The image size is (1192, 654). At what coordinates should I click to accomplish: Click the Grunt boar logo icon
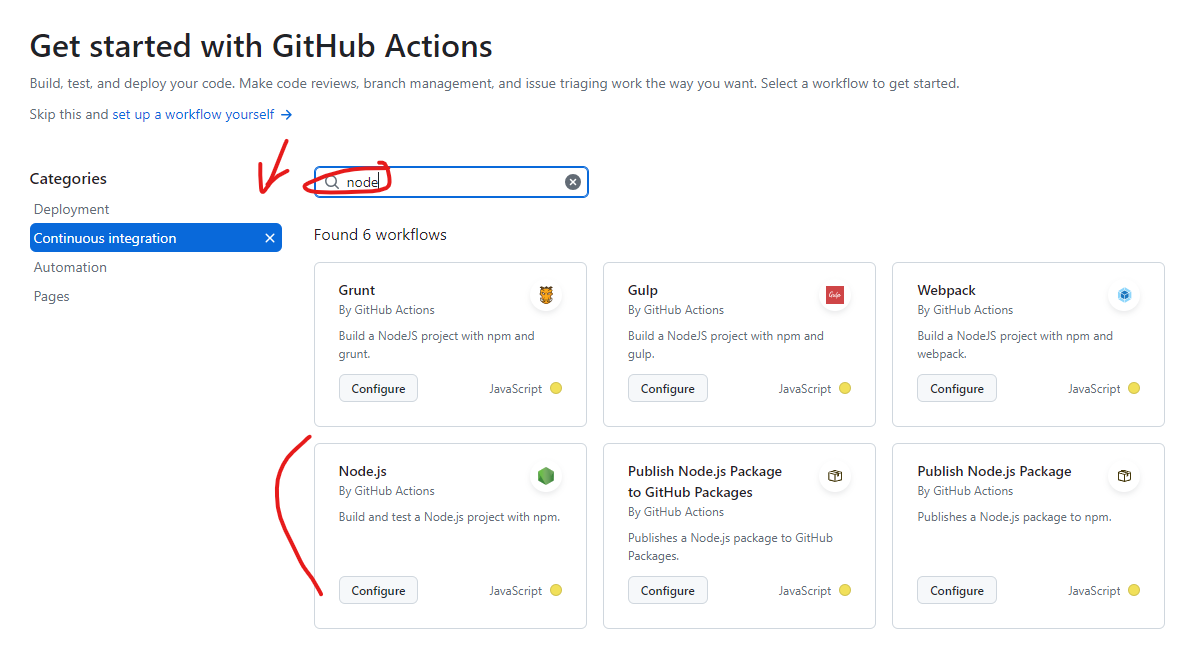pos(546,295)
